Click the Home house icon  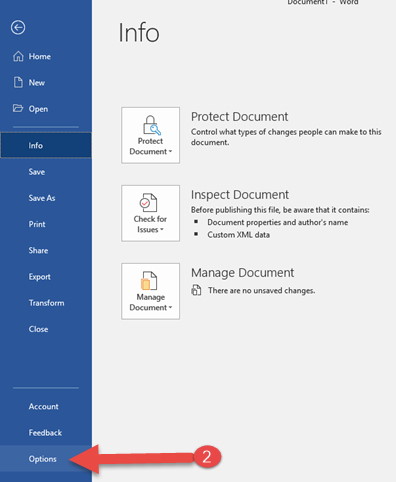click(x=18, y=56)
